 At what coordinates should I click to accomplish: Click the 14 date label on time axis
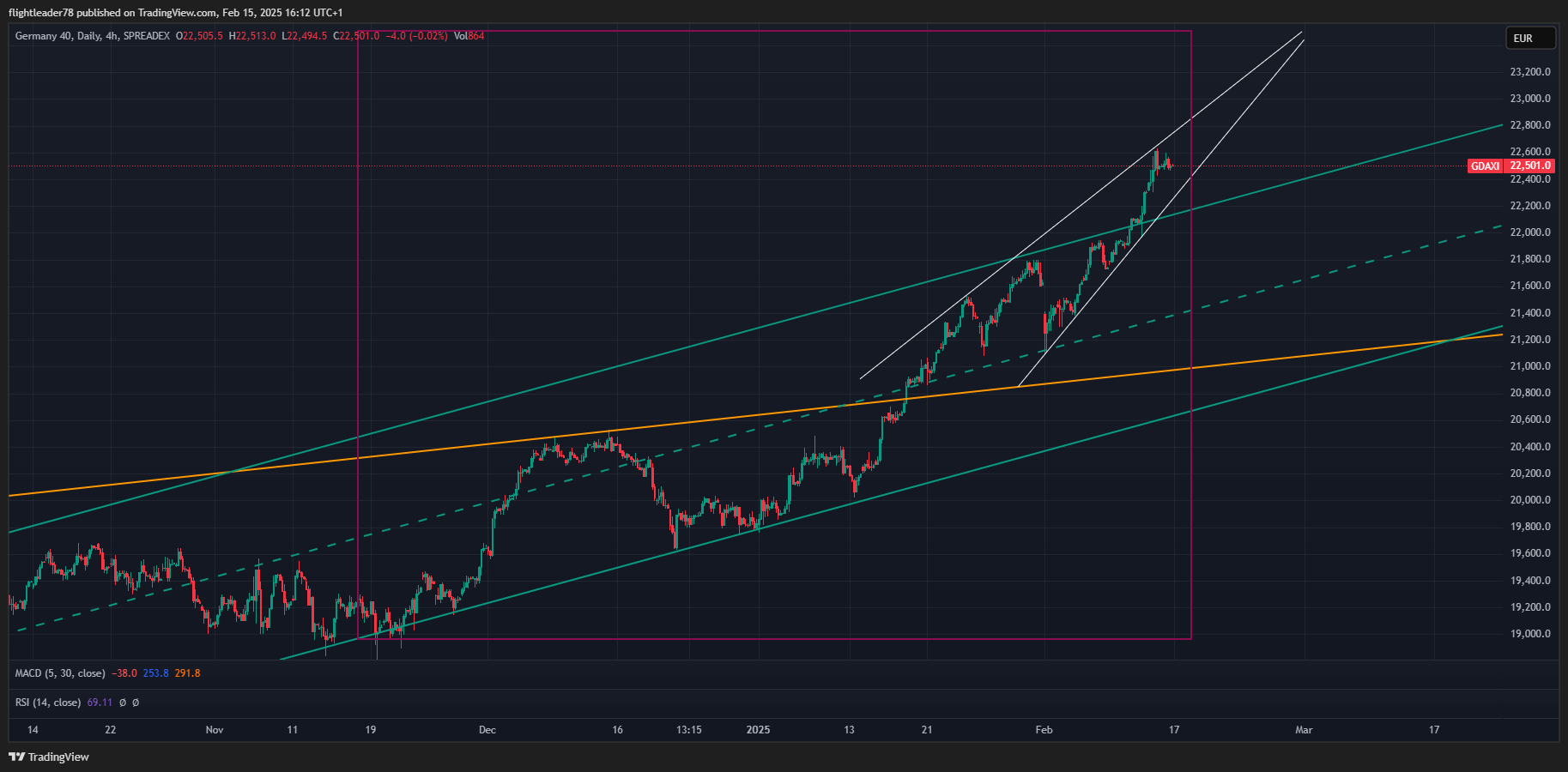point(33,730)
